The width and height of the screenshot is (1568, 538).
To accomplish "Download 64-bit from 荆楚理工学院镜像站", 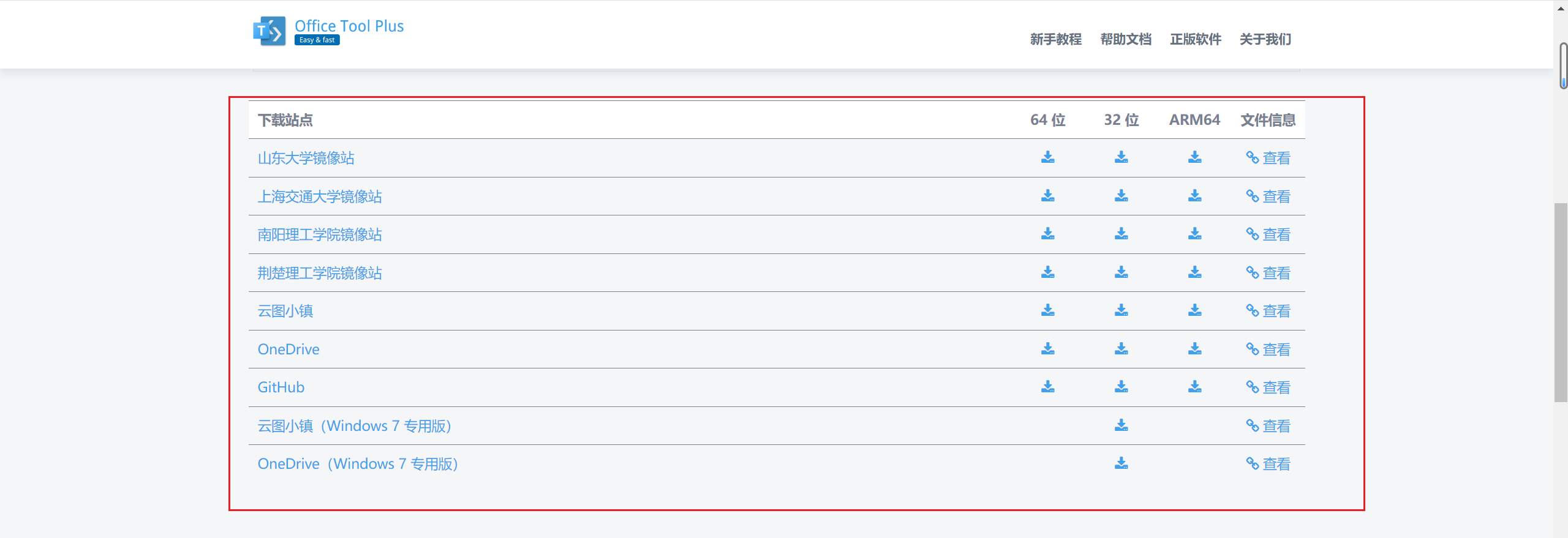I will [x=1048, y=272].
